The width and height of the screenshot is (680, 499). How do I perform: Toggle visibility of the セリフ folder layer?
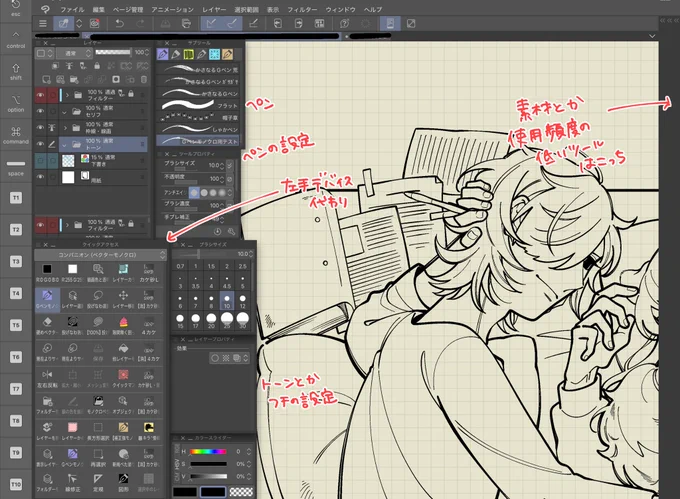(x=40, y=111)
